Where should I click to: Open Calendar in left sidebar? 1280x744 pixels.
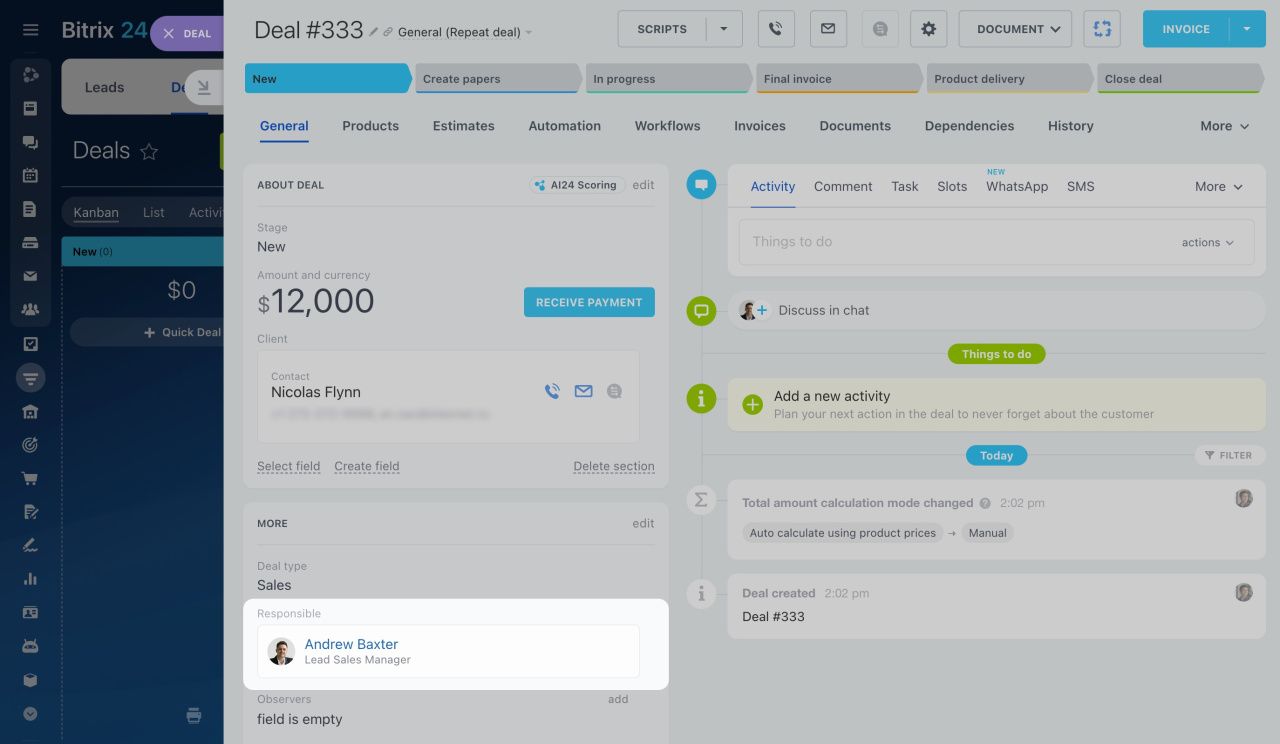(x=30, y=175)
